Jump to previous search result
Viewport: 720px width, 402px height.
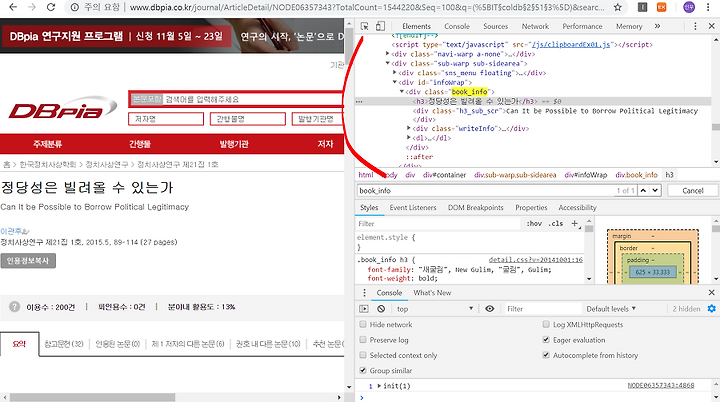(x=643, y=190)
